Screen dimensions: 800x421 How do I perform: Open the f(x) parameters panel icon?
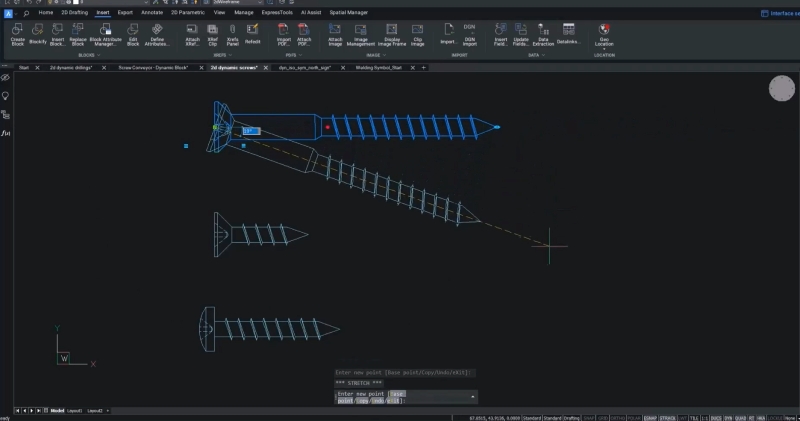[x=6, y=133]
